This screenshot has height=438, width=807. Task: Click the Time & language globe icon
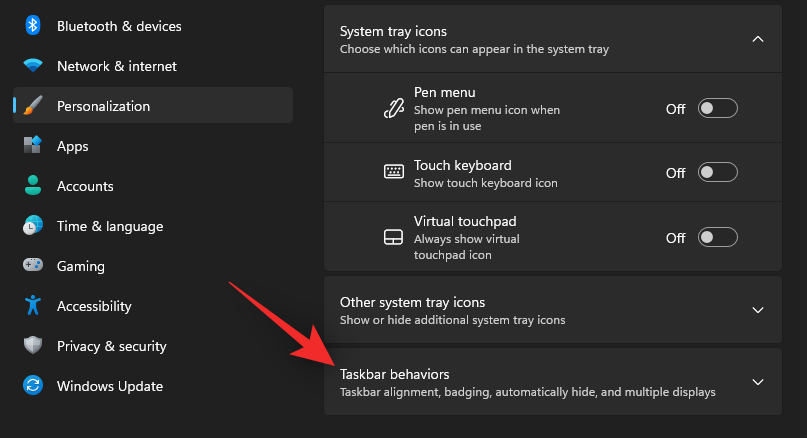(x=33, y=226)
